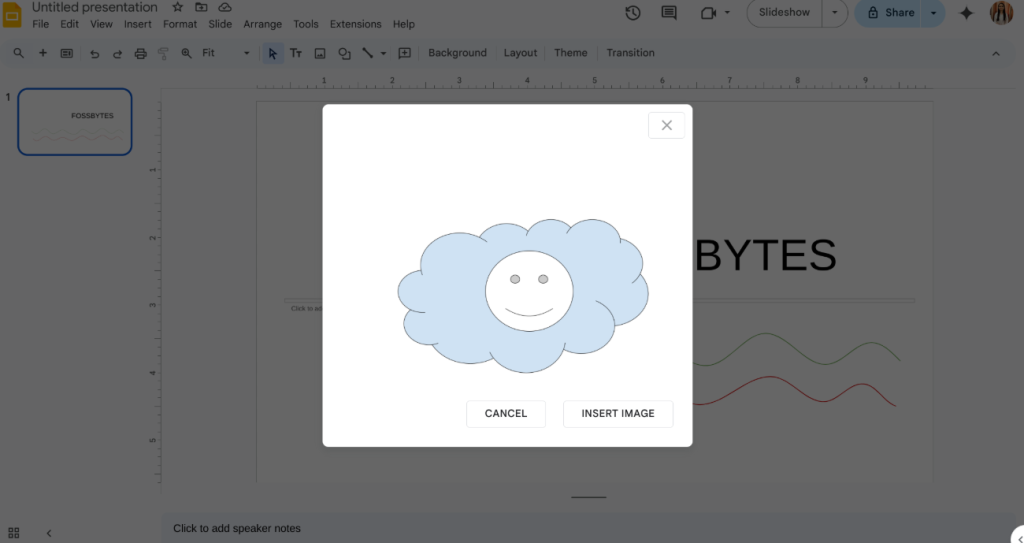
Task: Collapse the toolbar with the chevron
Action: 995,53
